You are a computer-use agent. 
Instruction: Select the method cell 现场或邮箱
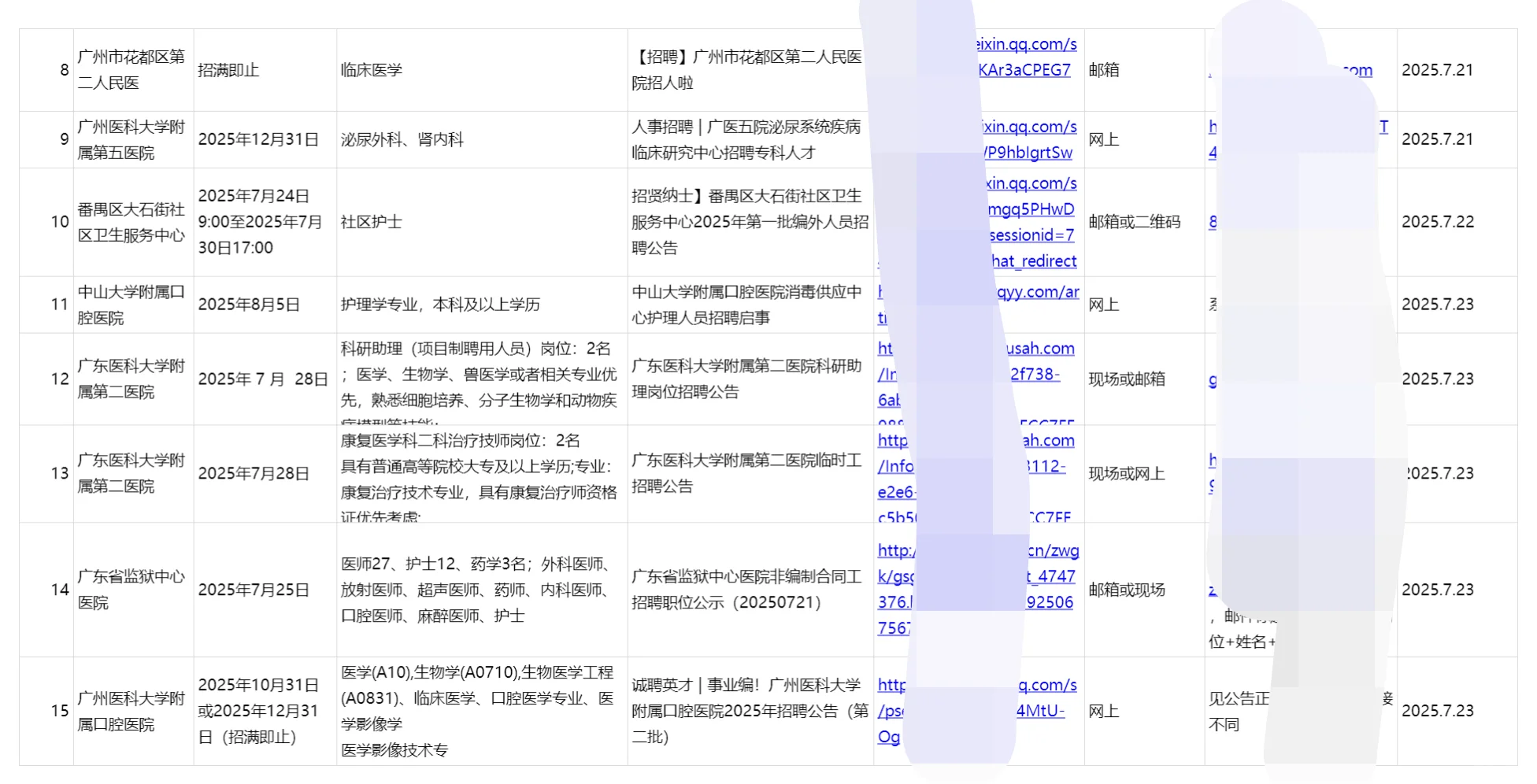coord(1144,379)
